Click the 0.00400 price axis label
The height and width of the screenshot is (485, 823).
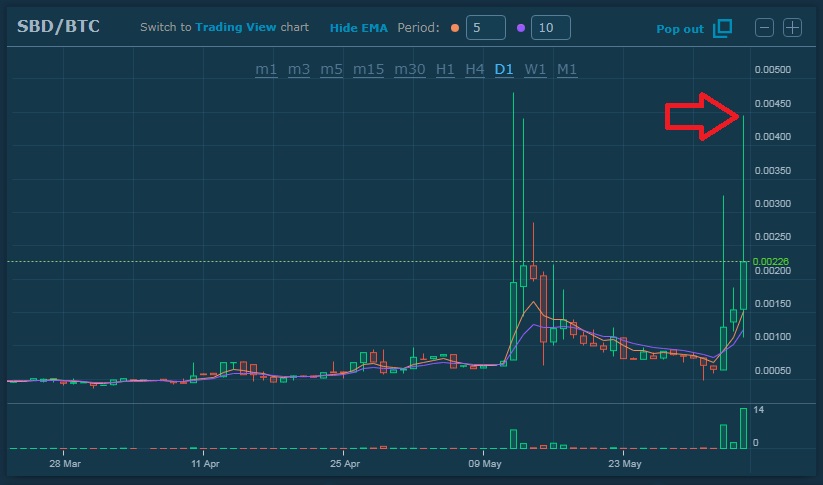coord(773,136)
